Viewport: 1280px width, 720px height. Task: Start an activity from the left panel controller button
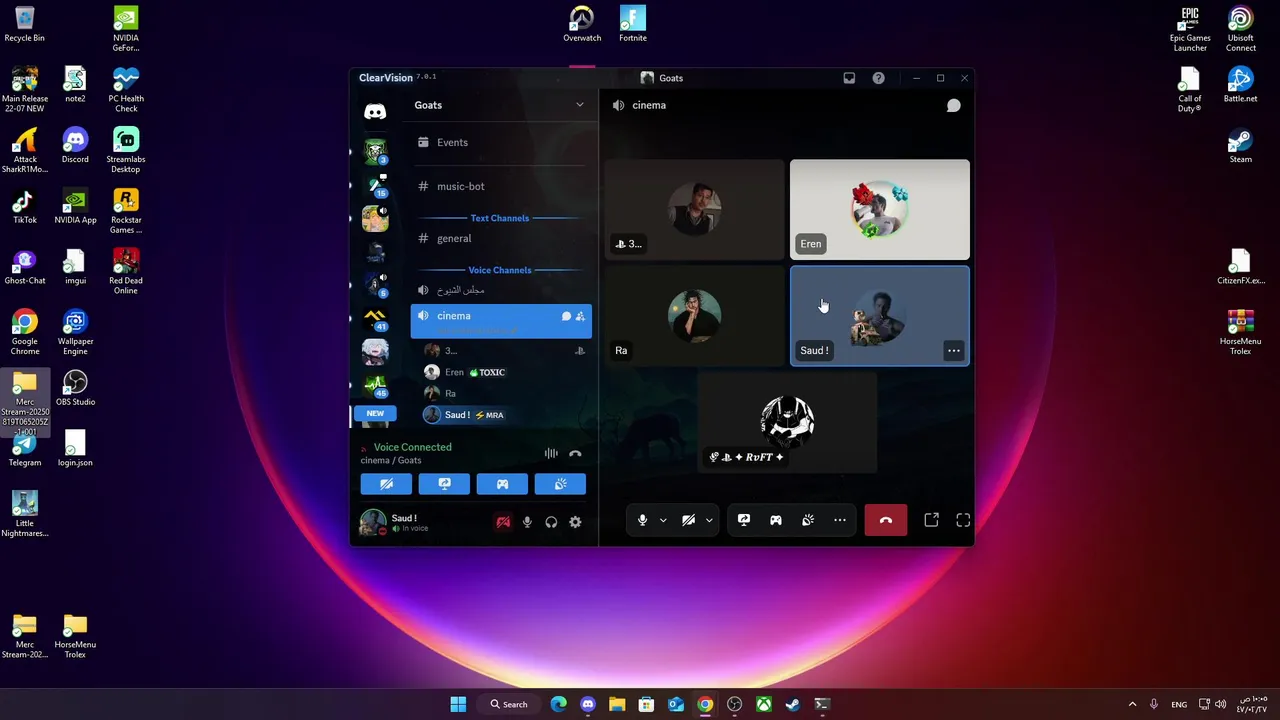click(502, 484)
